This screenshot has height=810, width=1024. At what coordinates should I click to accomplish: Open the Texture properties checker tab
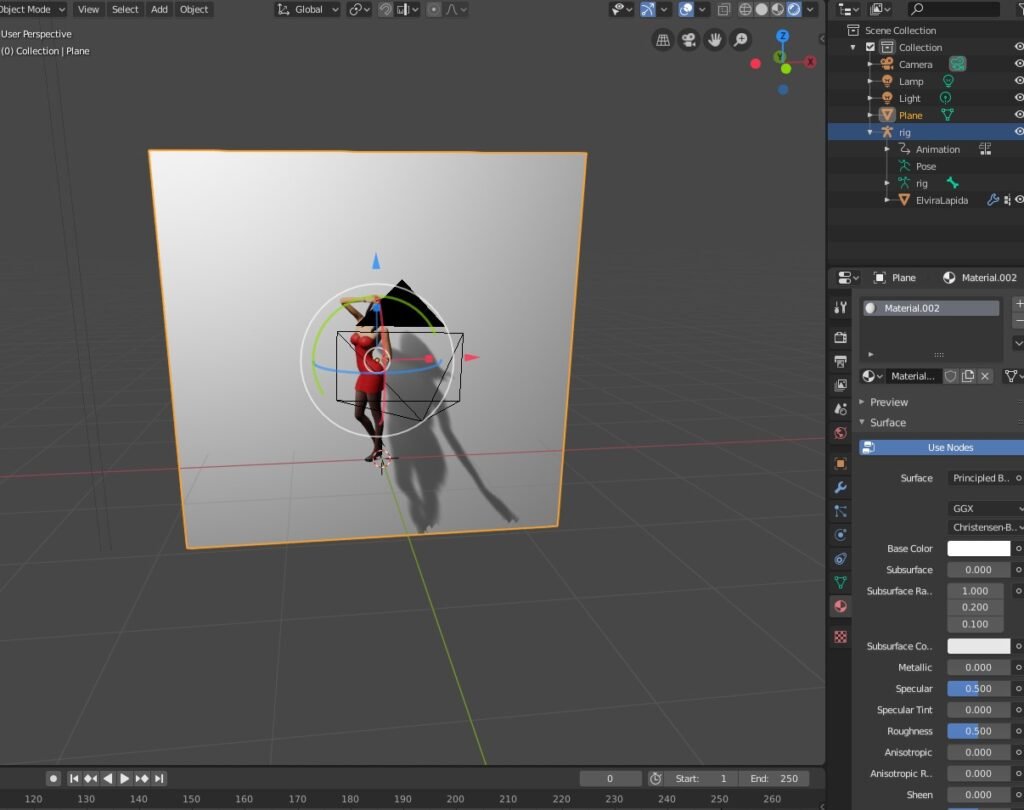coord(840,636)
